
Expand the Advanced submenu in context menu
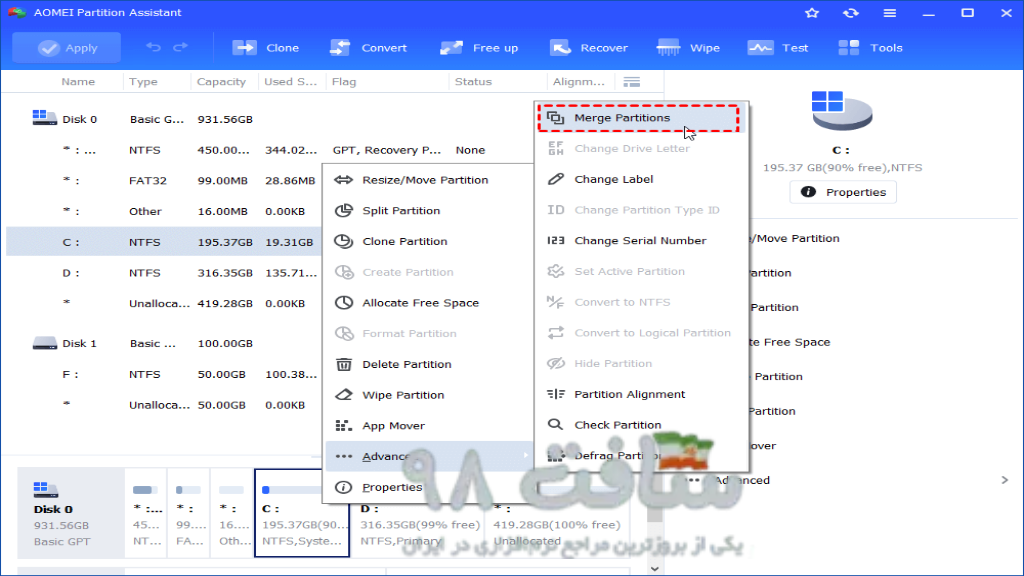coord(429,456)
